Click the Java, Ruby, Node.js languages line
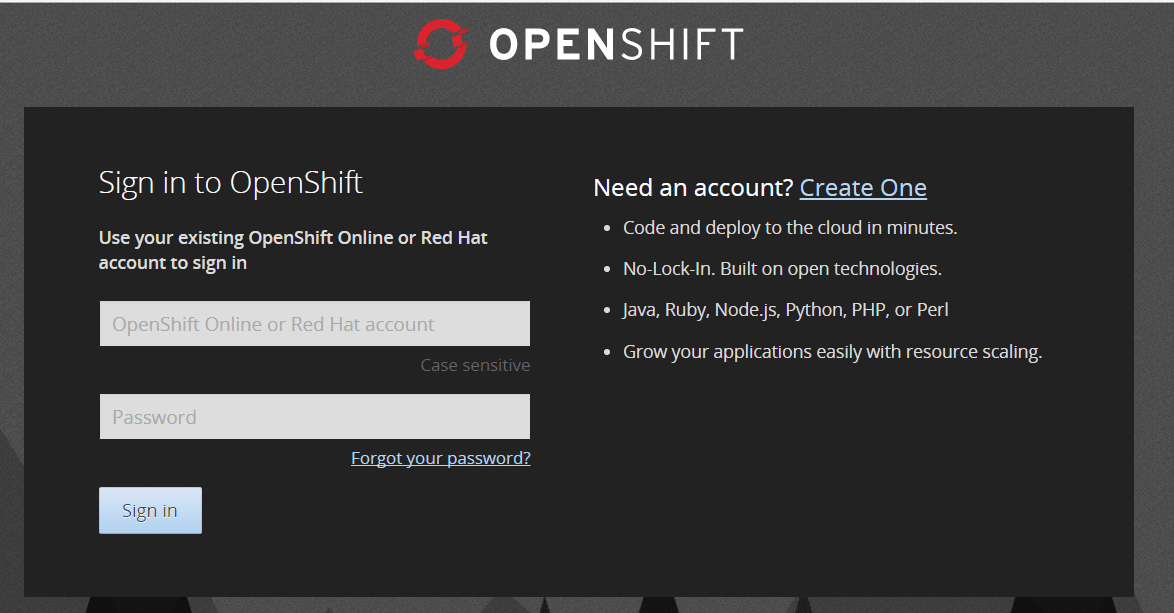The image size is (1174, 613). pos(785,310)
